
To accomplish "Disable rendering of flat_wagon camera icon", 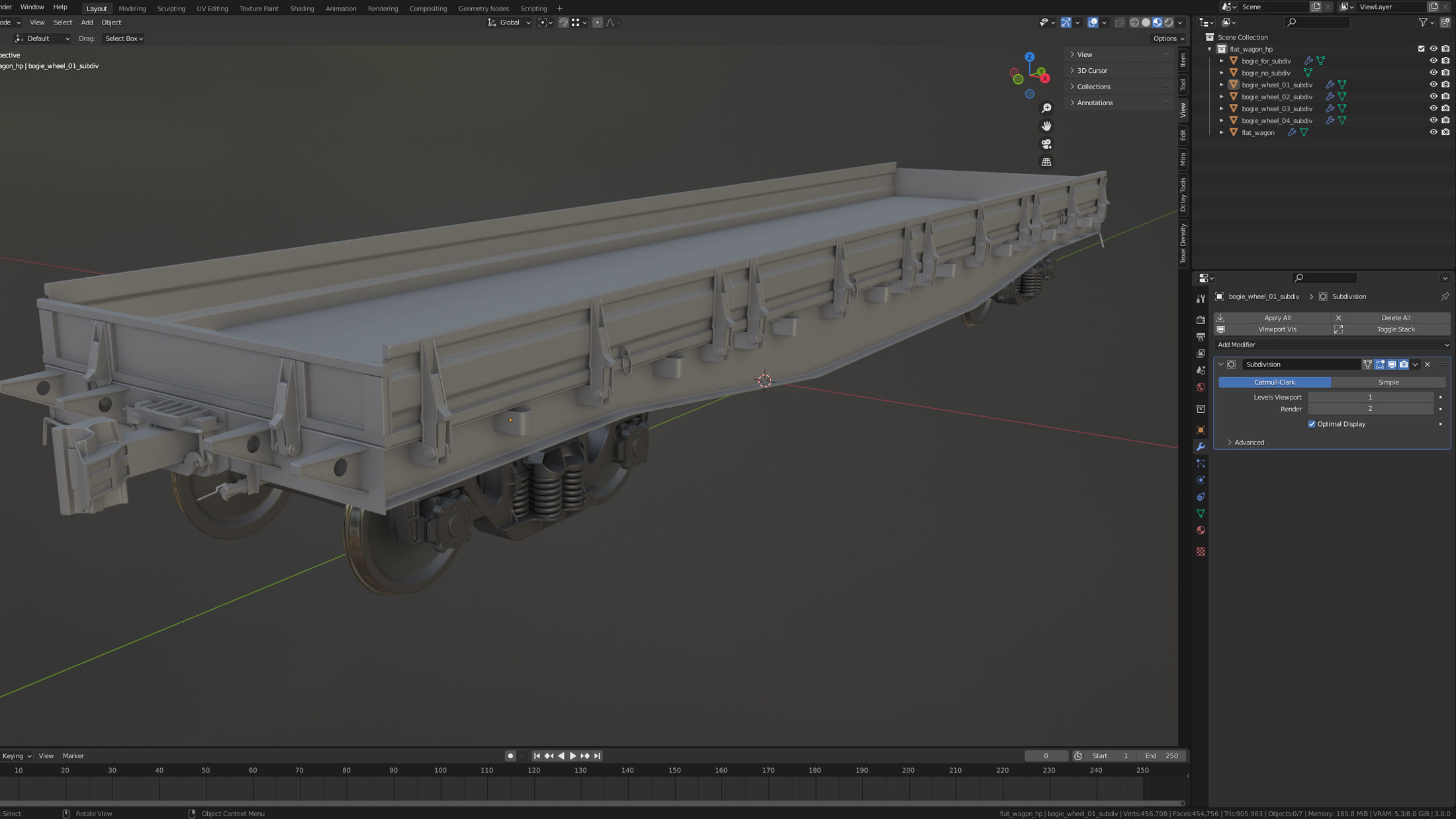I will tap(1445, 132).
